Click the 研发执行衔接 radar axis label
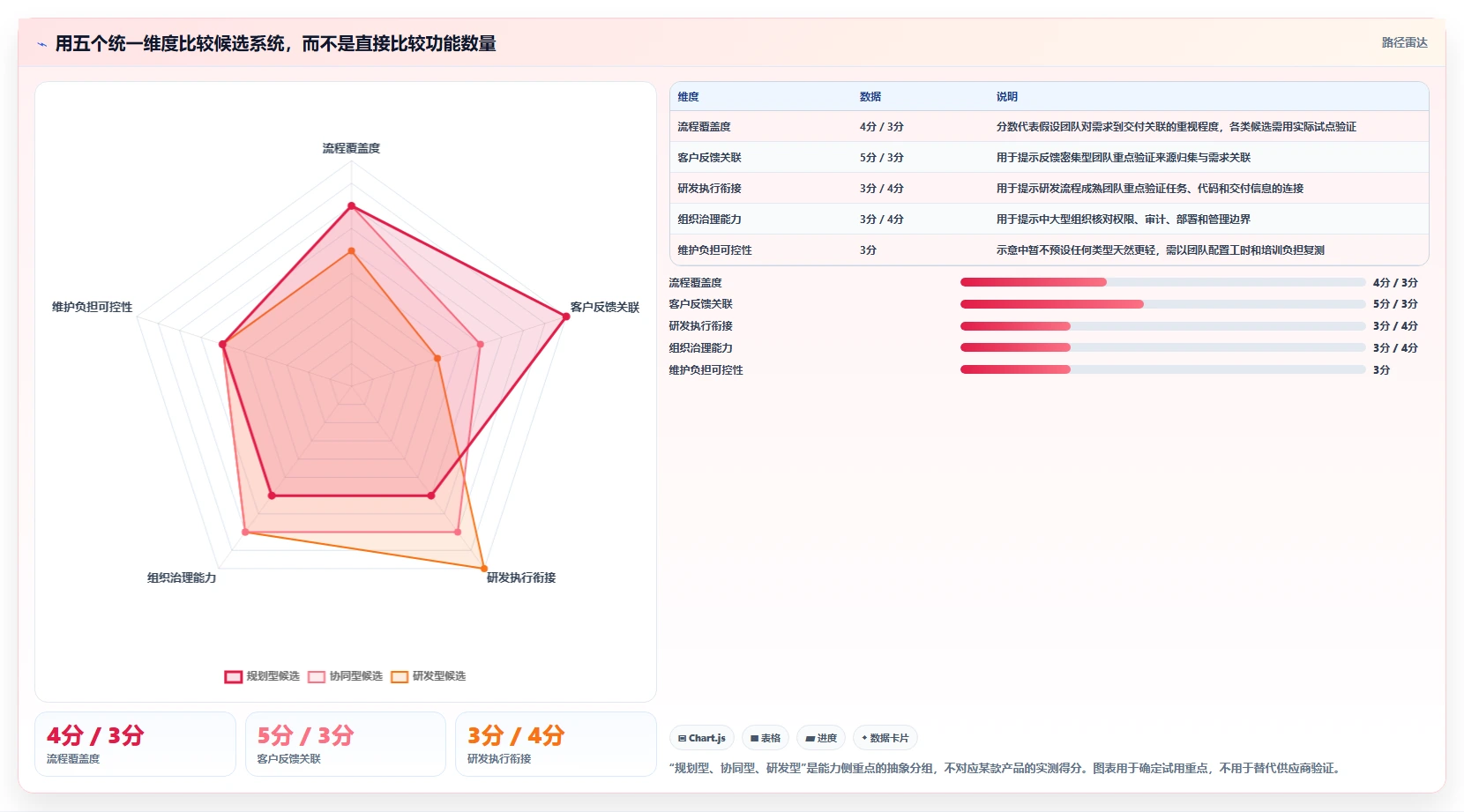Image resolution: width=1464 pixels, height=812 pixels. 521,577
